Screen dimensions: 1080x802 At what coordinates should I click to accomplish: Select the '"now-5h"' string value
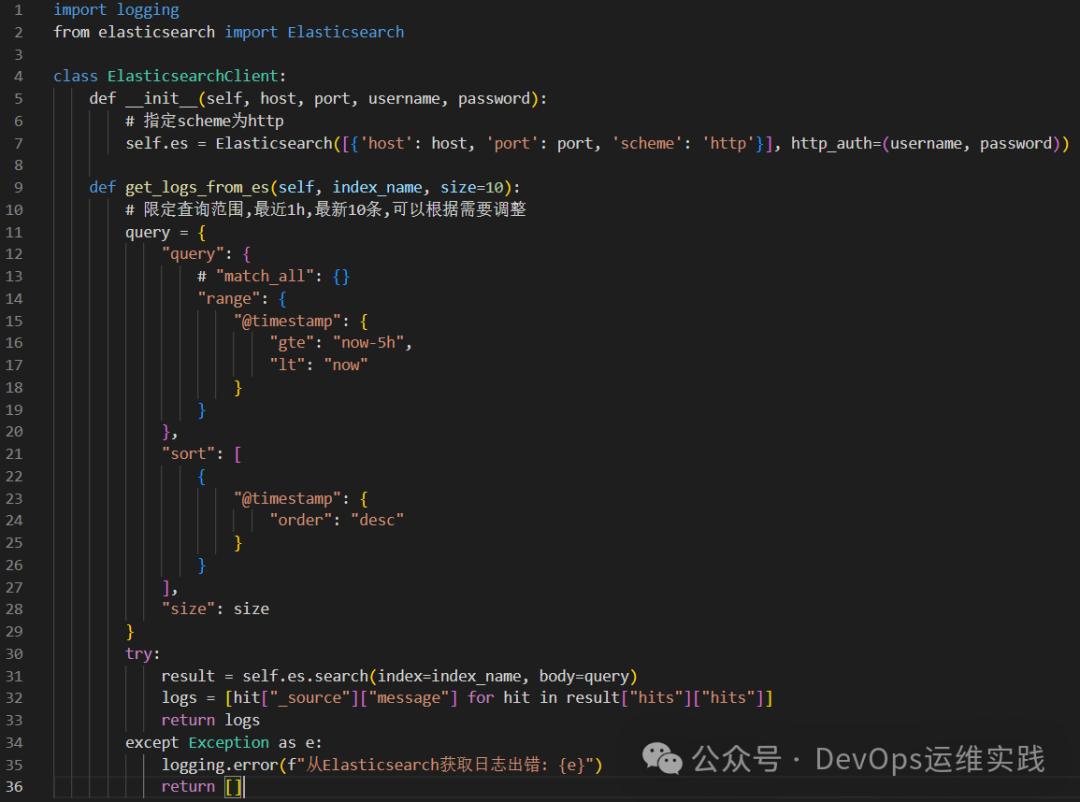click(x=368, y=342)
